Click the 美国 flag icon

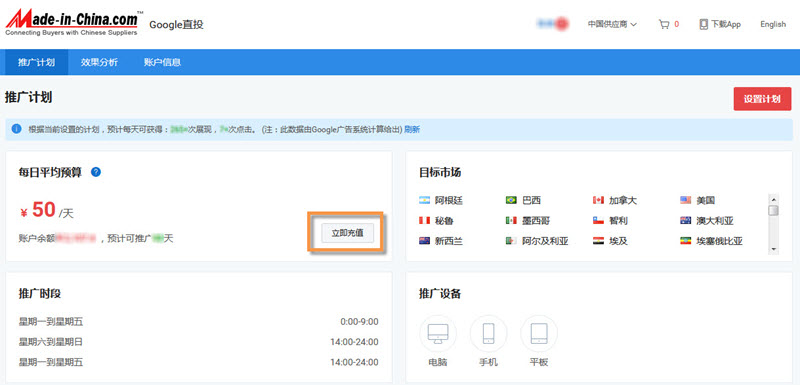click(686, 200)
